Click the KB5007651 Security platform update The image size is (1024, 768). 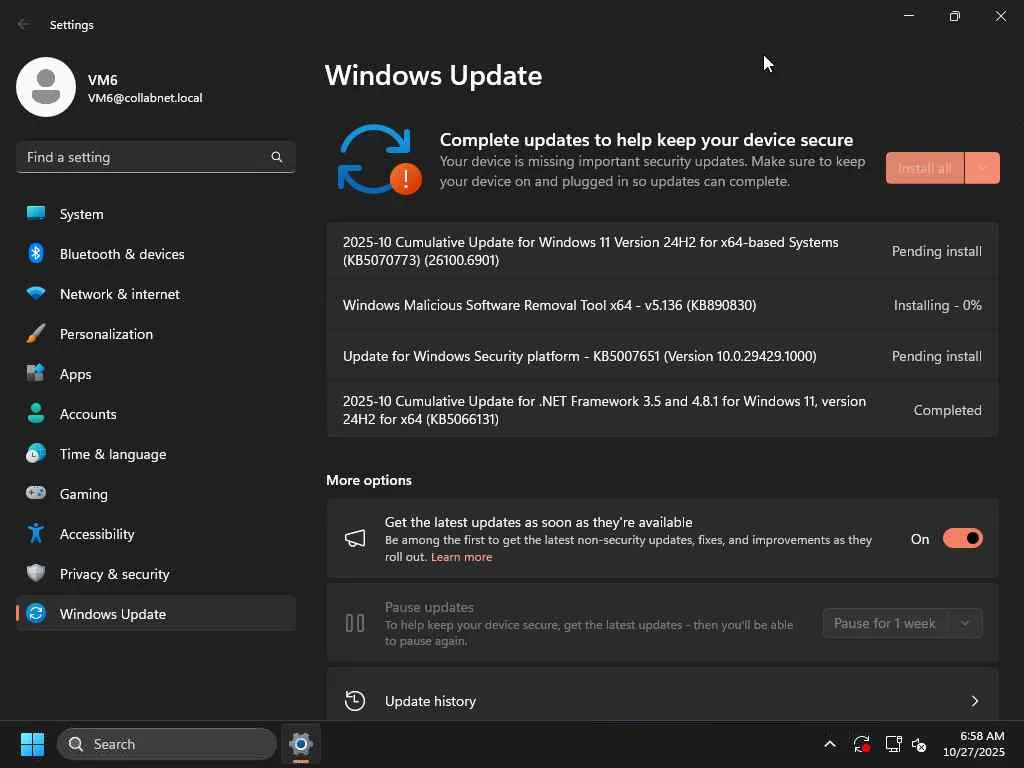pyautogui.click(x=662, y=356)
